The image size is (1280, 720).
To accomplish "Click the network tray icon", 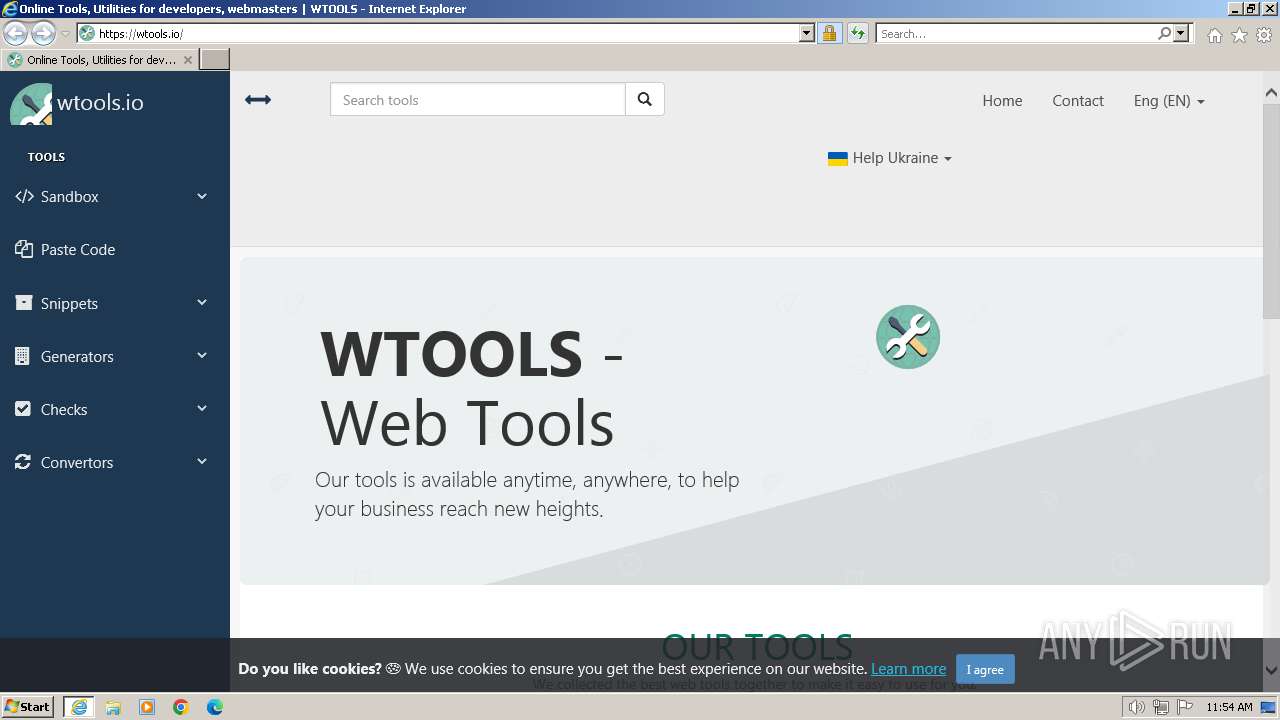I will pyautogui.click(x=1161, y=707).
